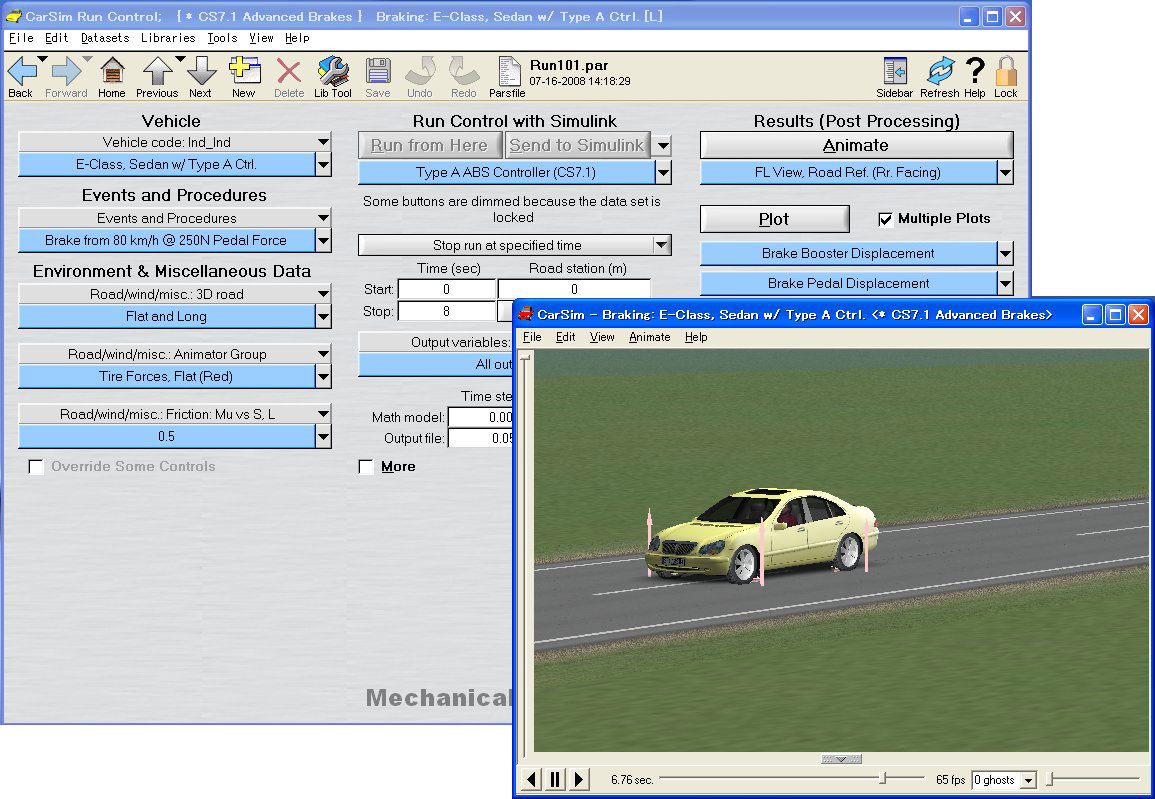Screen dimensions: 1155x799
Task: Click the Next dataset icon
Action: pos(200,71)
